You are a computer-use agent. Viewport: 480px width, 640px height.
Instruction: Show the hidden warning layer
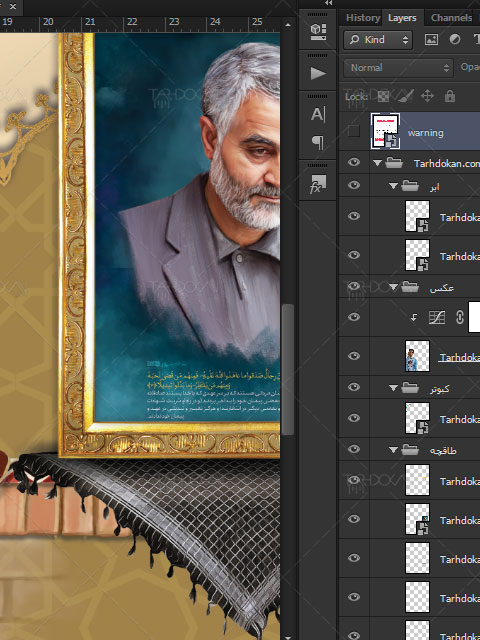pyautogui.click(x=354, y=131)
